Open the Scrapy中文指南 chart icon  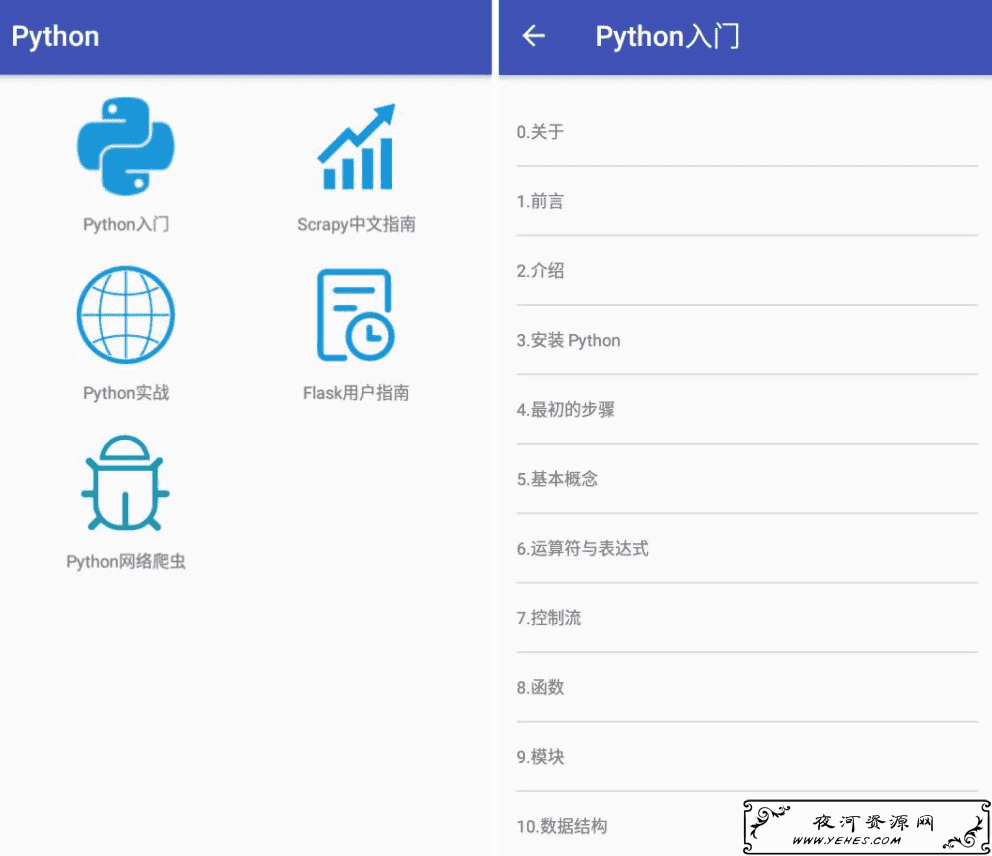pos(356,146)
